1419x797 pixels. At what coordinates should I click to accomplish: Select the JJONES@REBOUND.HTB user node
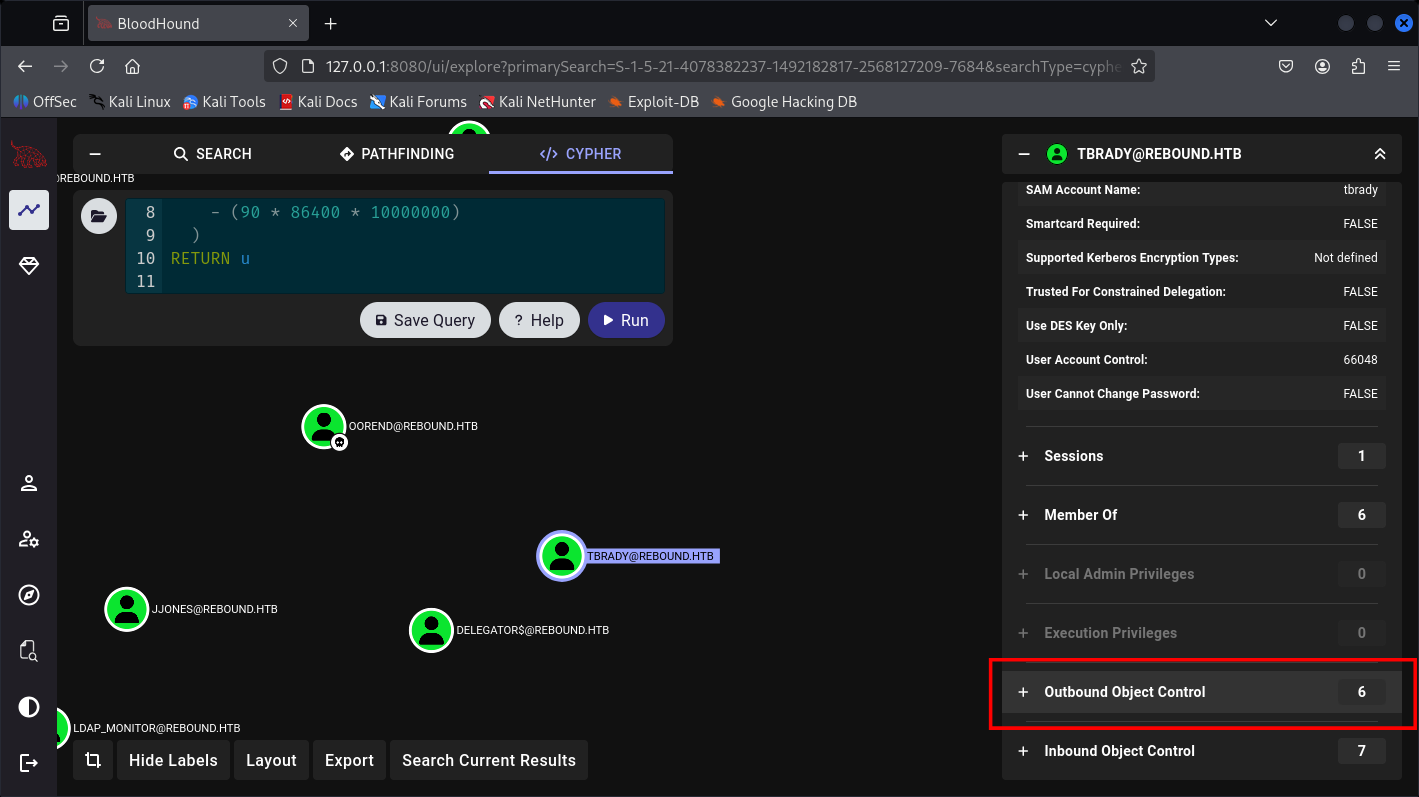127,609
